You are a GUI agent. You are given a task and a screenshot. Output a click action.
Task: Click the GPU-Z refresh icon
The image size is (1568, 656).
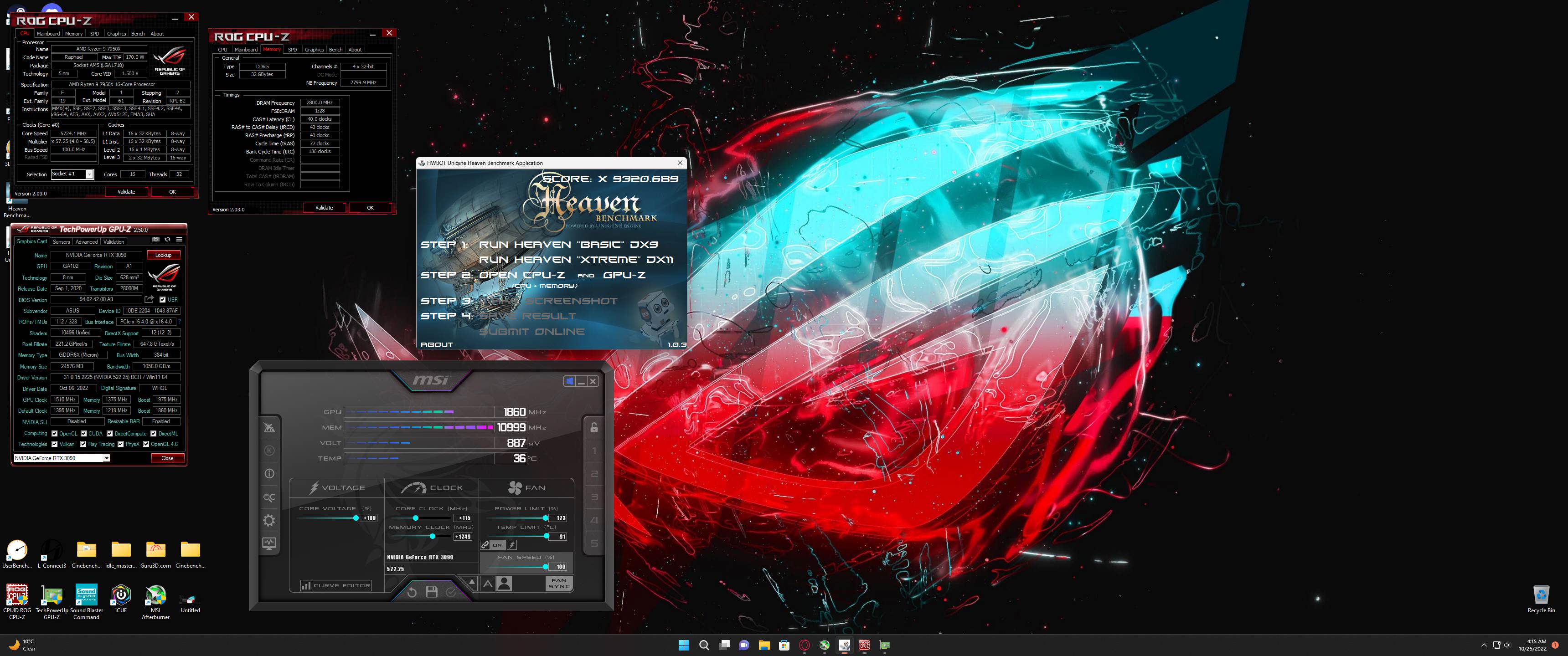point(167,239)
